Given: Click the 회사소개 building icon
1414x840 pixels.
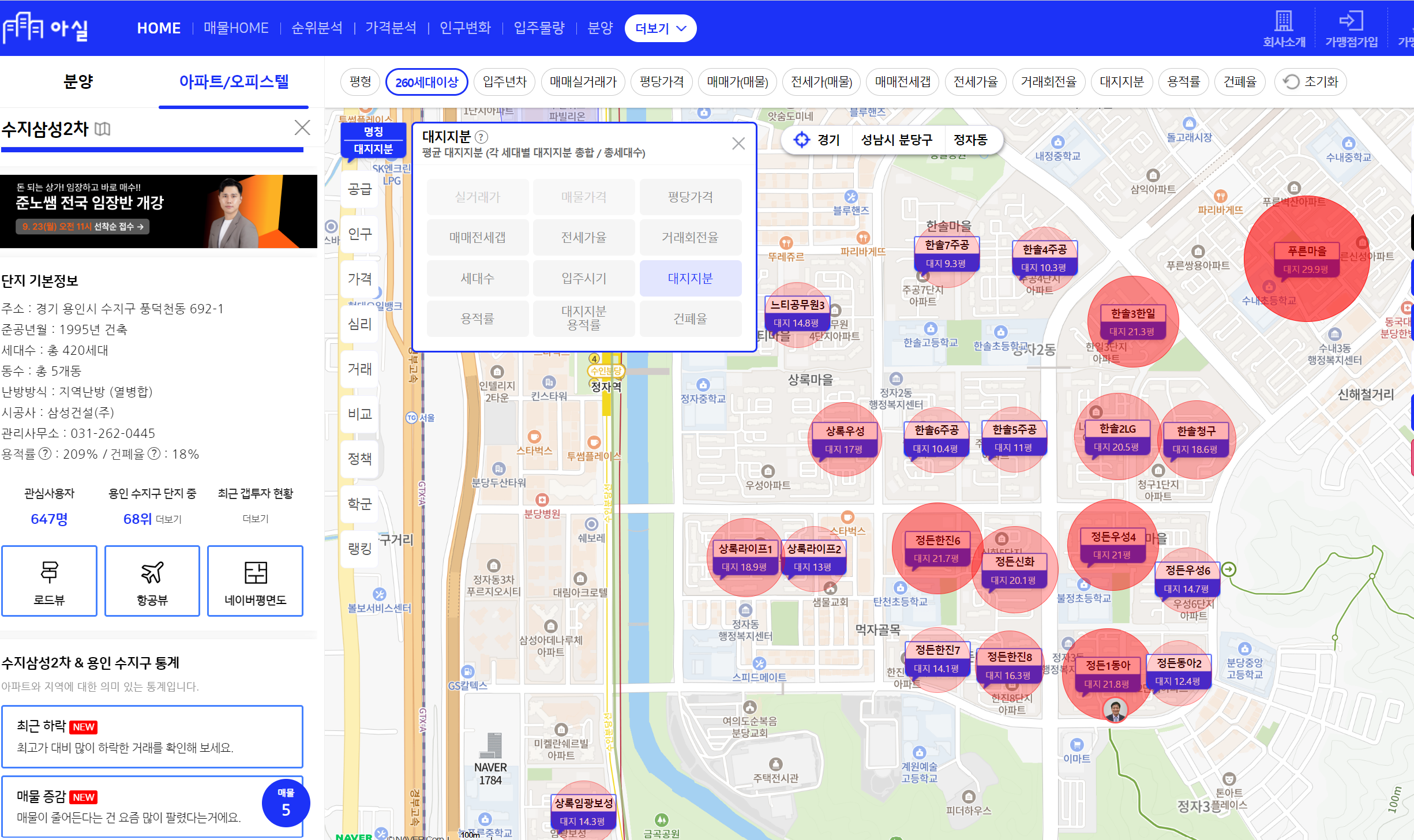Looking at the screenshot, I should [x=1284, y=22].
